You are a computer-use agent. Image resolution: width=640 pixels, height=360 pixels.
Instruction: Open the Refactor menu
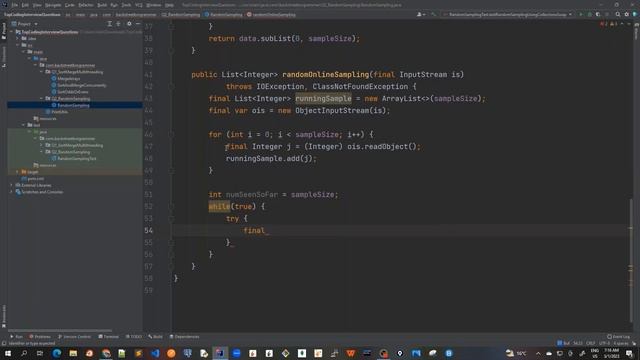click(86, 5)
